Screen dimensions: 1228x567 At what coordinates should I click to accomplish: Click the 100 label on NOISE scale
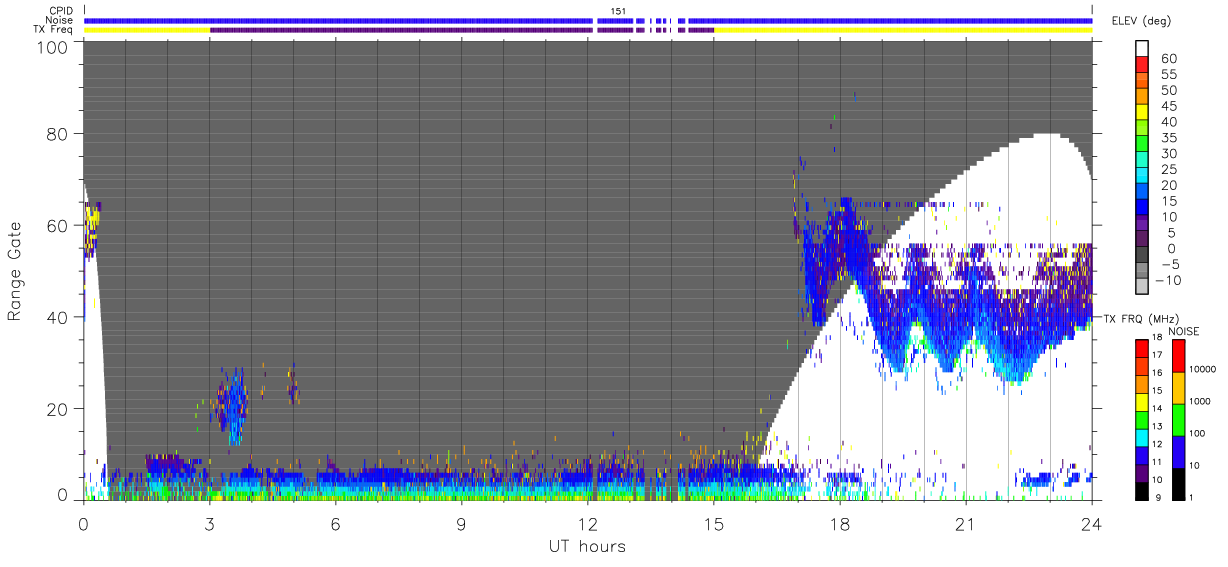(x=1199, y=433)
